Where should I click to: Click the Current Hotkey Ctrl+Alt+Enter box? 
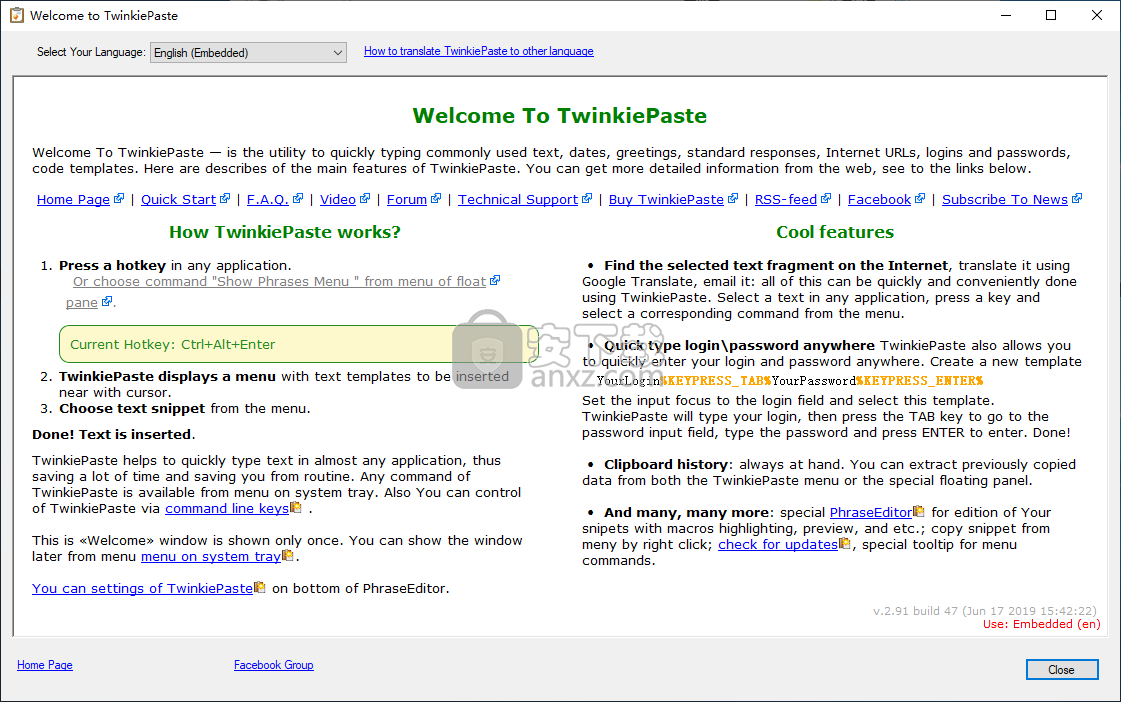(x=298, y=345)
